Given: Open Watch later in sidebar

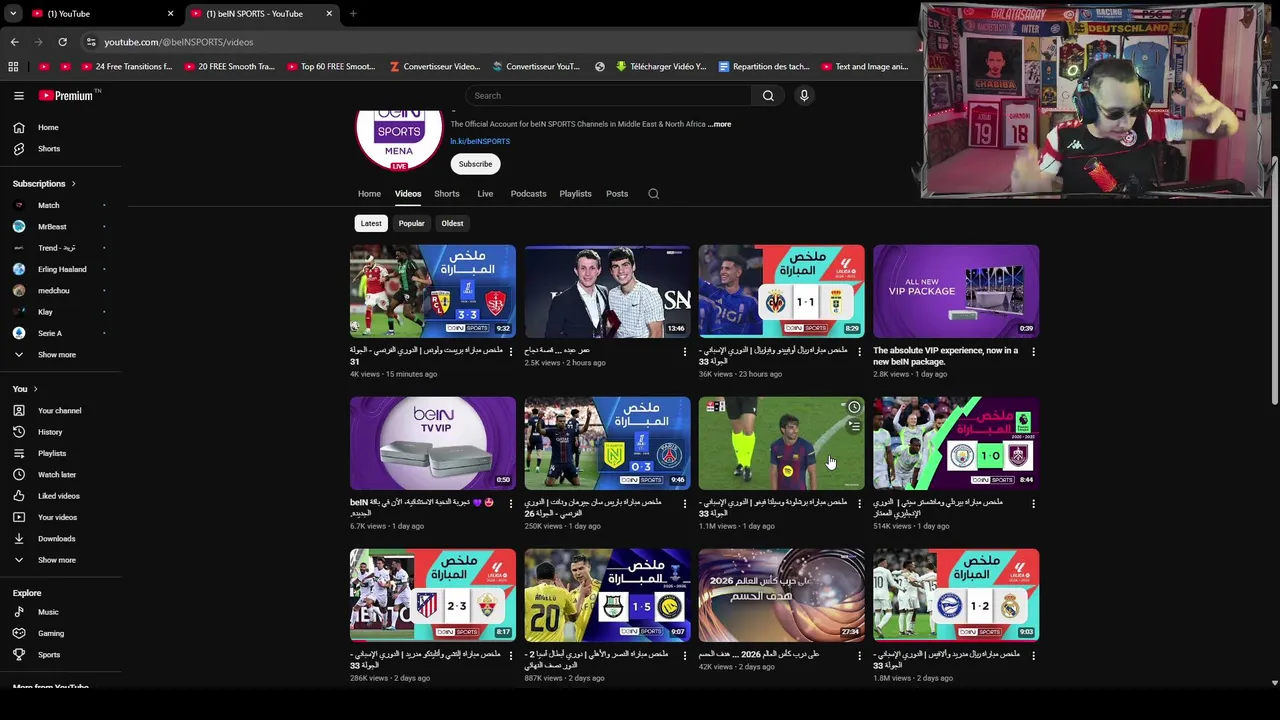Looking at the screenshot, I should 57,474.
